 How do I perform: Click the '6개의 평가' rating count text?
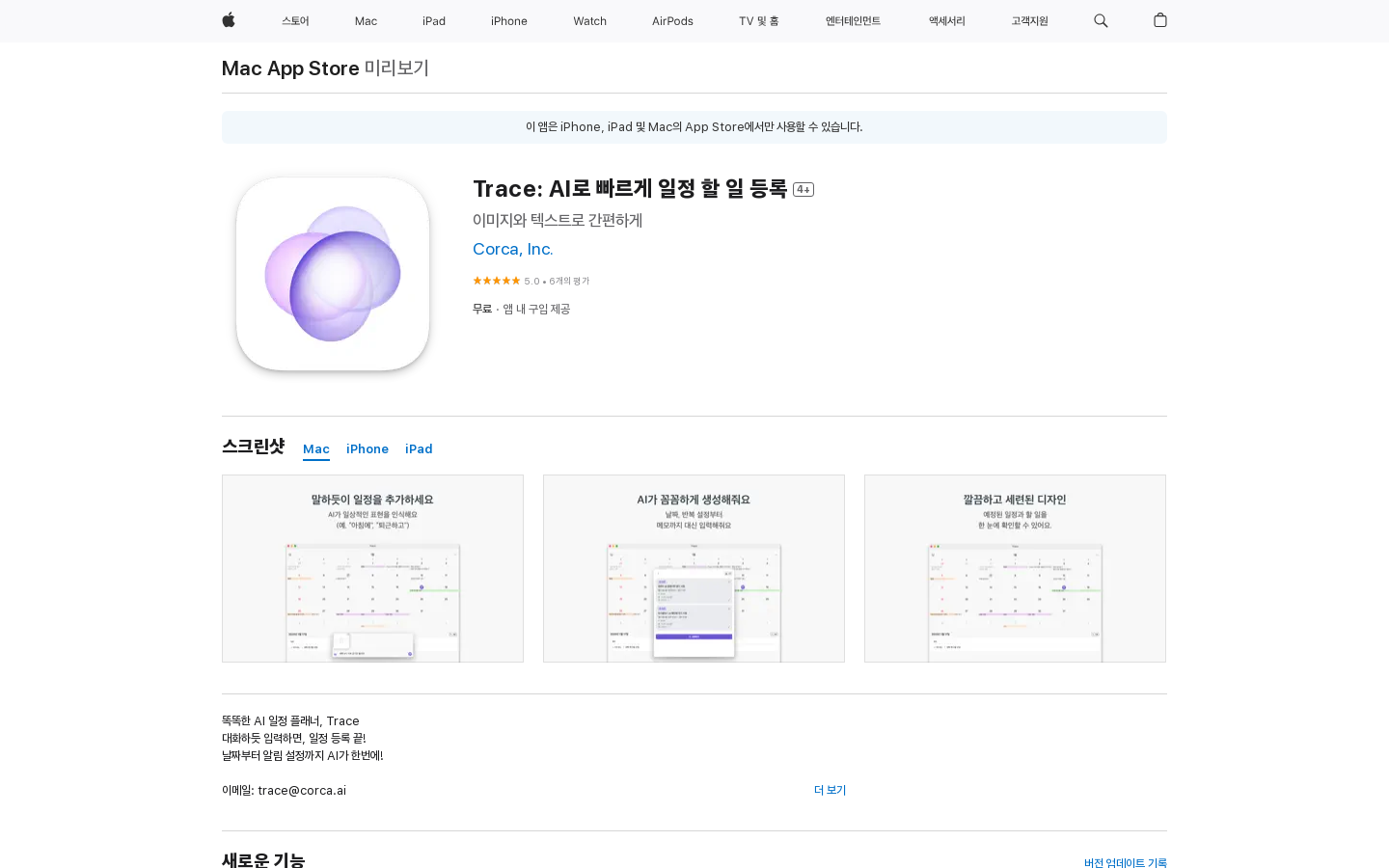pyautogui.click(x=569, y=282)
